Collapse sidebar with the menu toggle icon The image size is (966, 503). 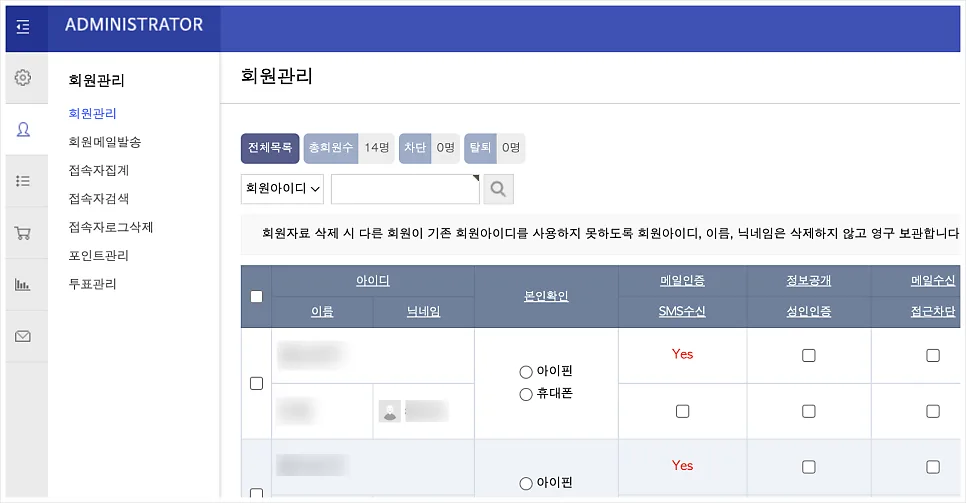pyautogui.click(x=23, y=27)
